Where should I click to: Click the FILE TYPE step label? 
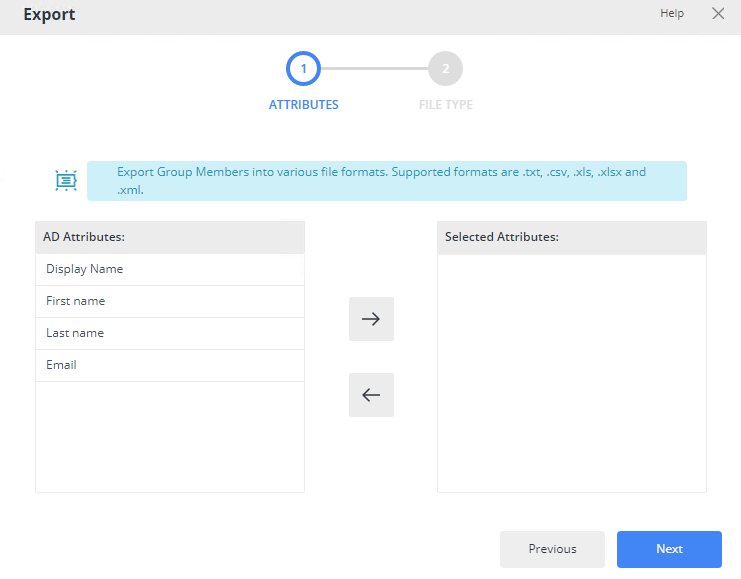click(446, 104)
